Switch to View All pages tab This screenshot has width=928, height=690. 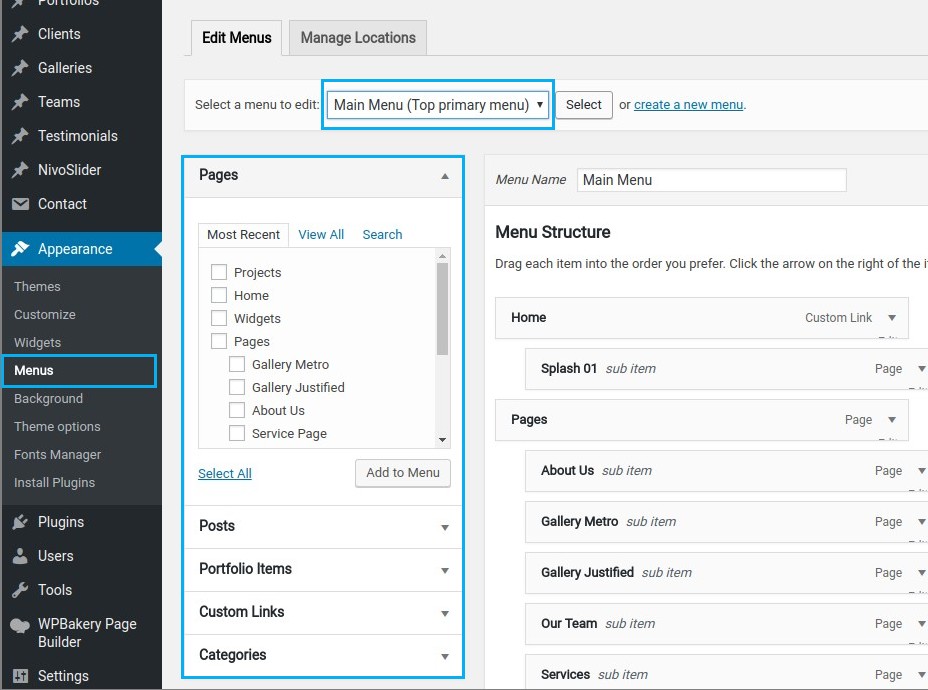point(321,234)
